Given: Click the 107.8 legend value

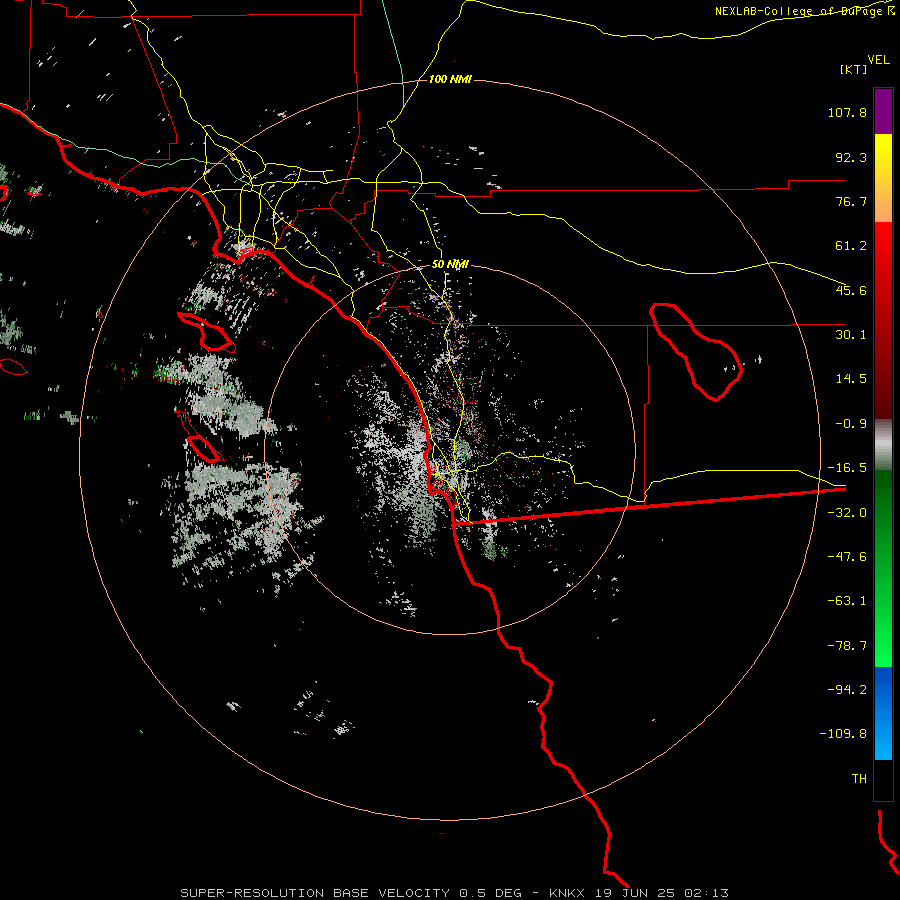Looking at the screenshot, I should point(847,112).
